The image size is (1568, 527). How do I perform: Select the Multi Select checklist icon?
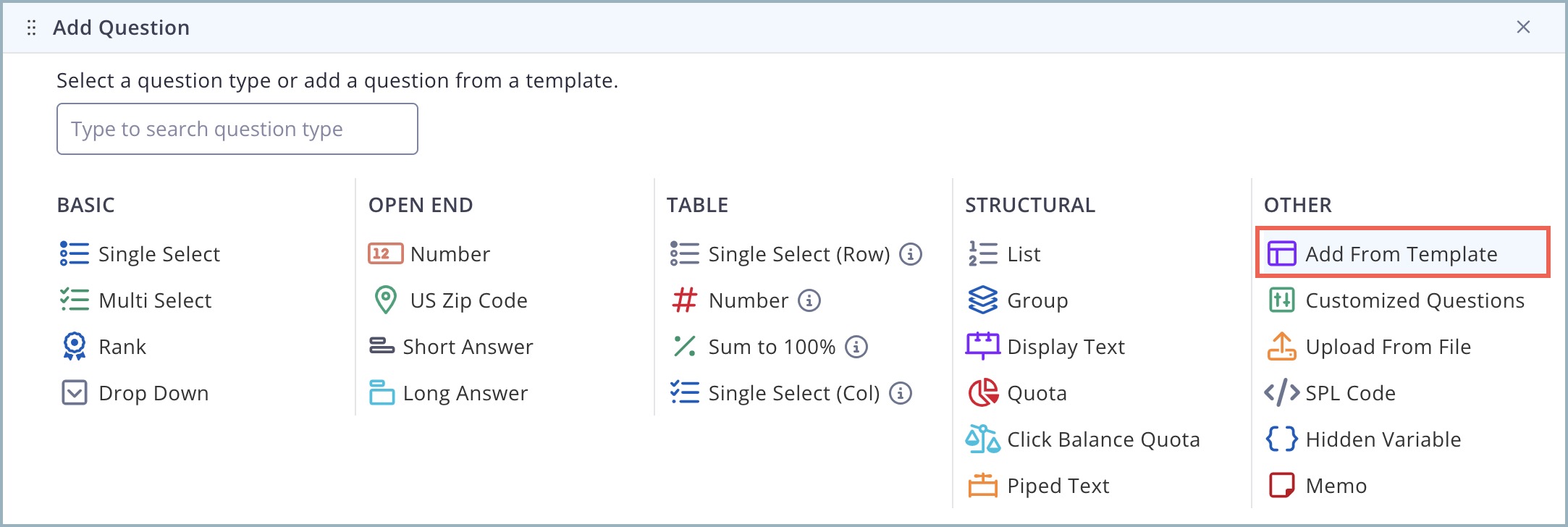point(75,300)
